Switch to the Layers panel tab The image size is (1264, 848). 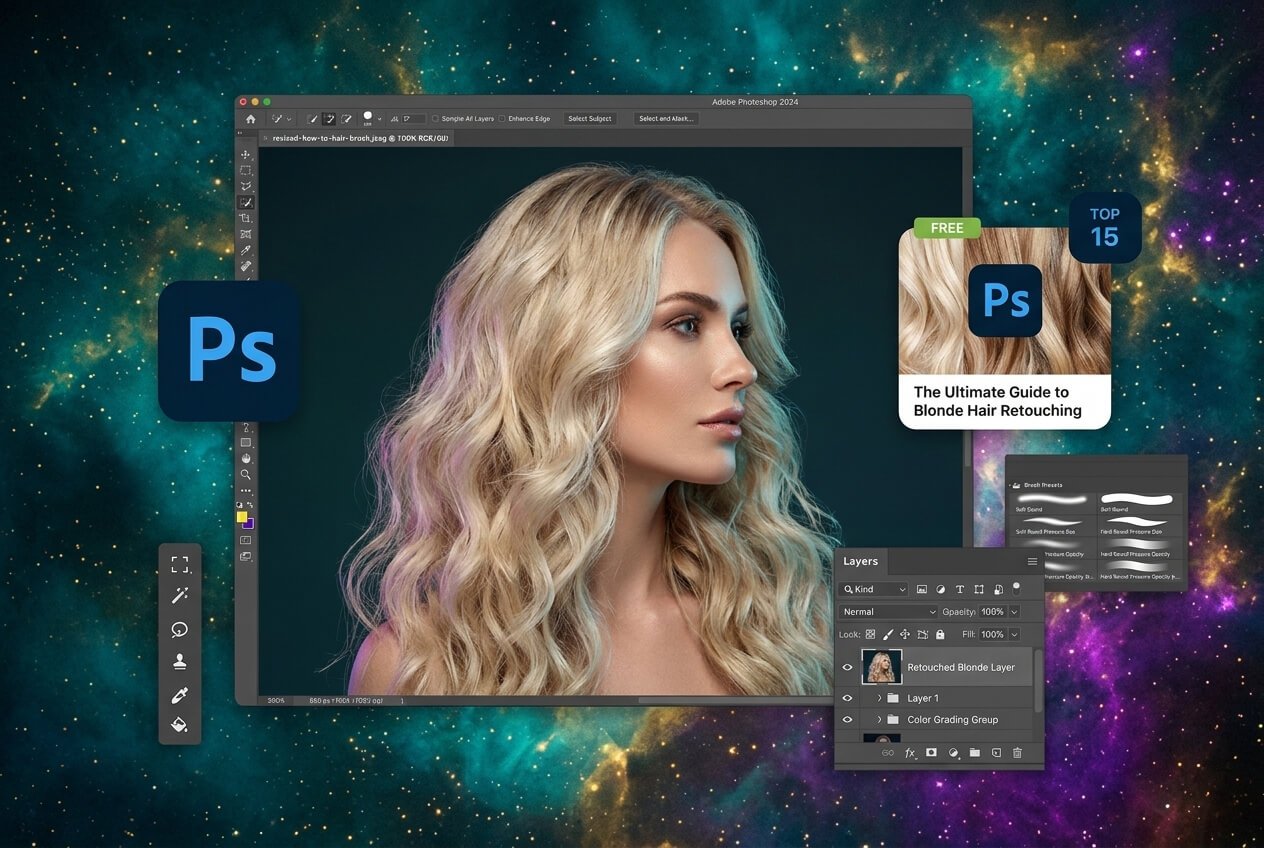[x=860, y=562]
